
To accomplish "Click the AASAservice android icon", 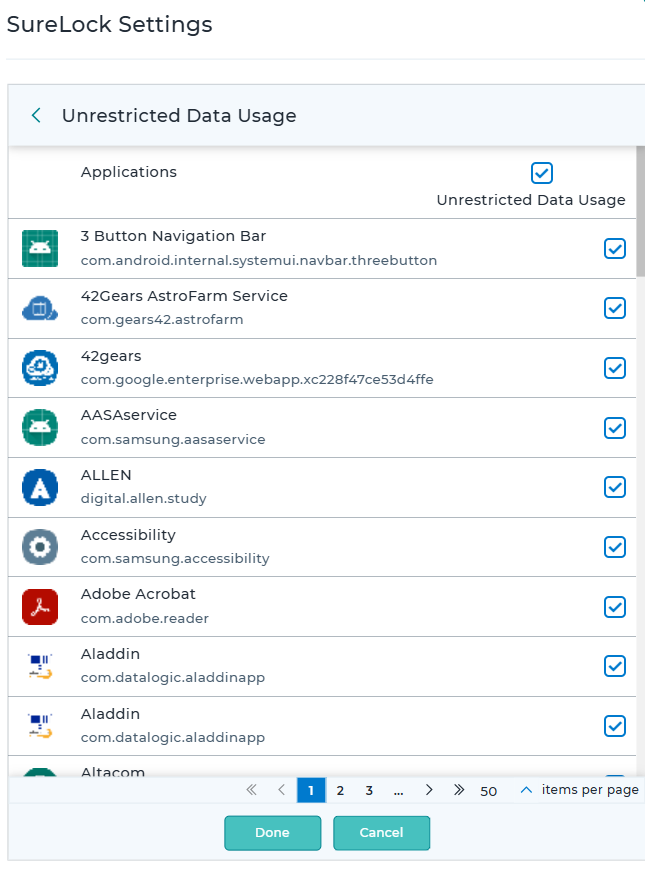I will tap(40, 428).
